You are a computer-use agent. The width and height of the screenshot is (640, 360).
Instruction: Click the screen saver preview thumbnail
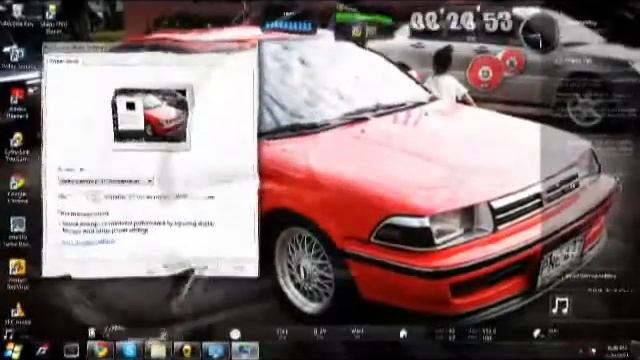pyautogui.click(x=151, y=116)
